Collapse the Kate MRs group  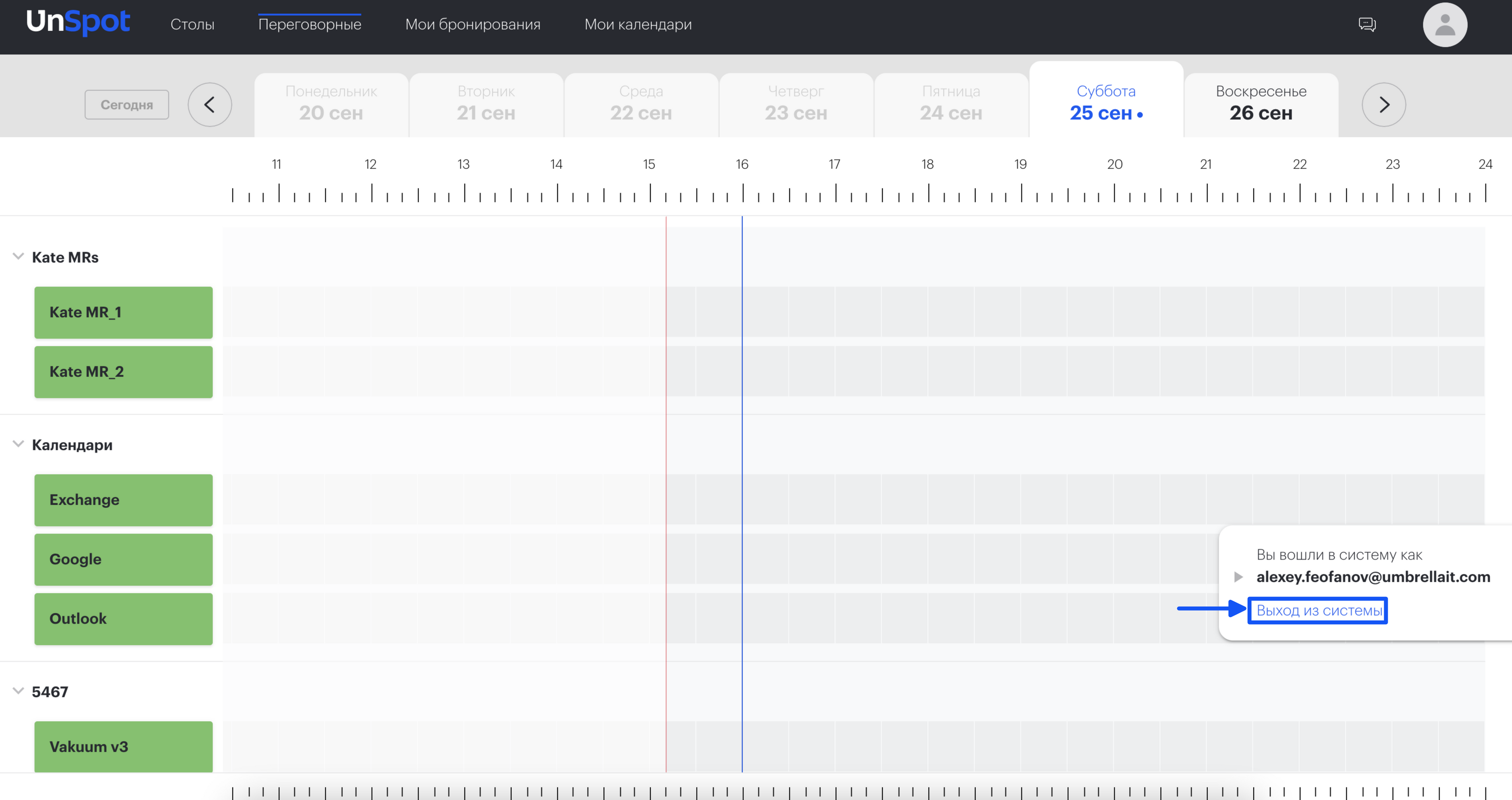(x=18, y=257)
